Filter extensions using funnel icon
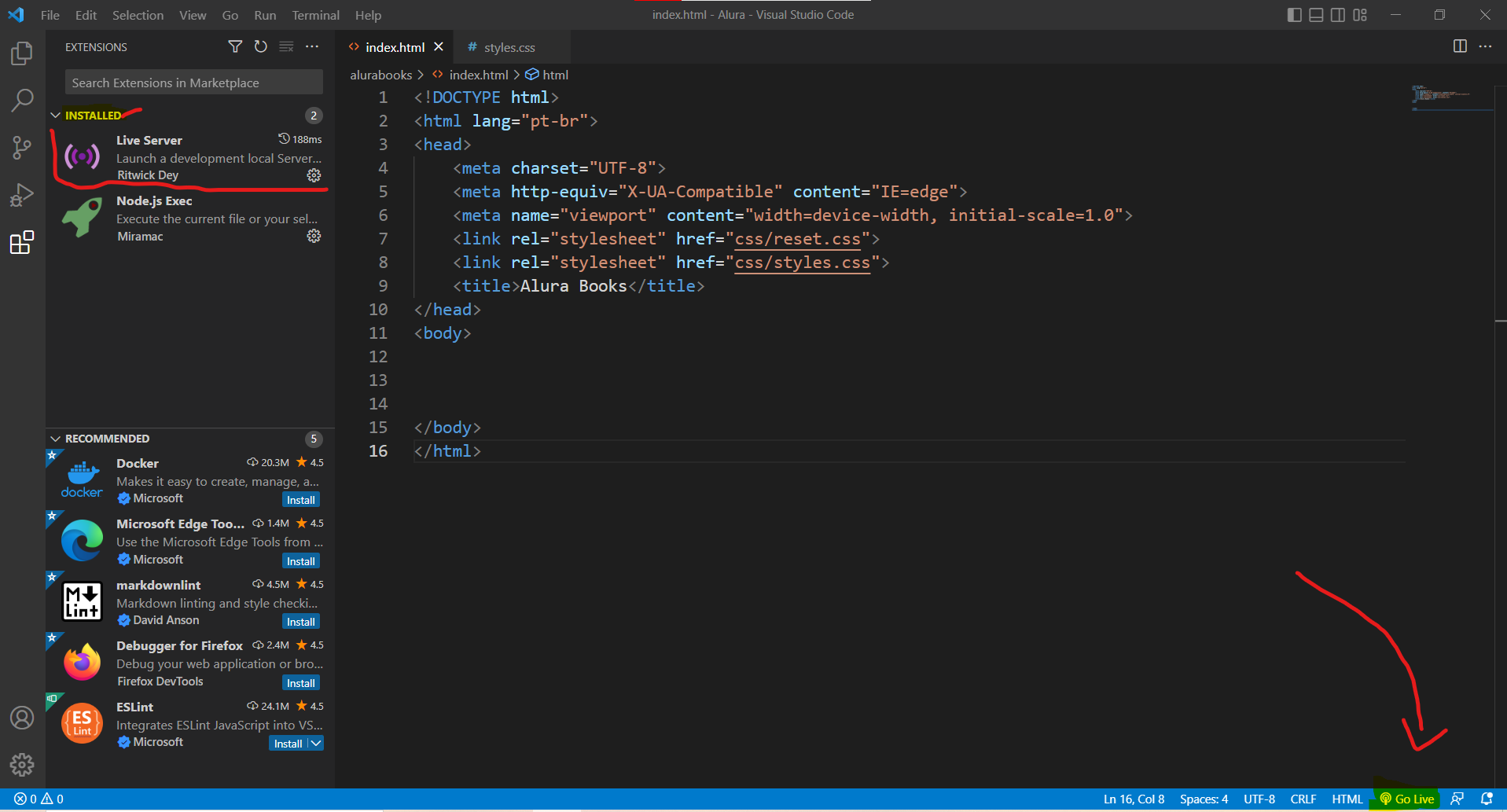The width and height of the screenshot is (1507, 812). (x=235, y=47)
